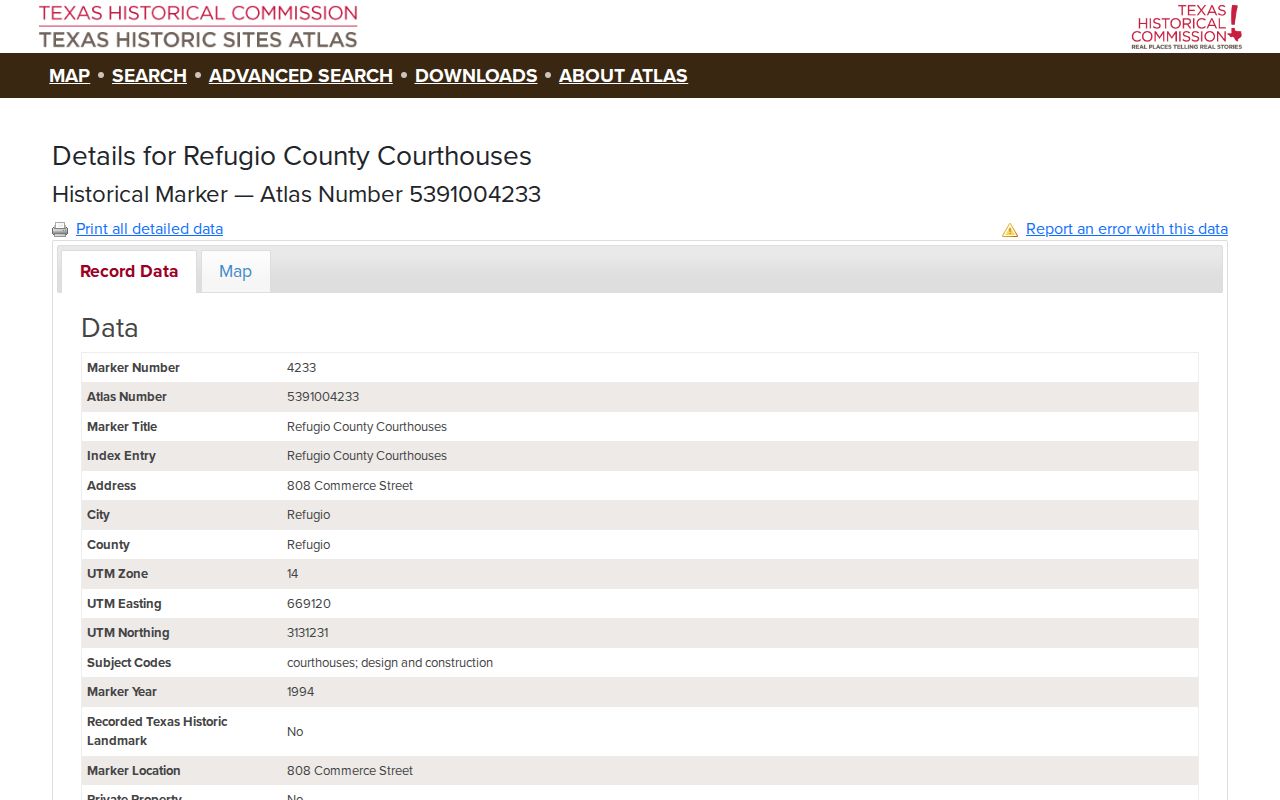The height and width of the screenshot is (800, 1280).
Task: Click the Marker Year value 1994
Action: click(x=301, y=692)
